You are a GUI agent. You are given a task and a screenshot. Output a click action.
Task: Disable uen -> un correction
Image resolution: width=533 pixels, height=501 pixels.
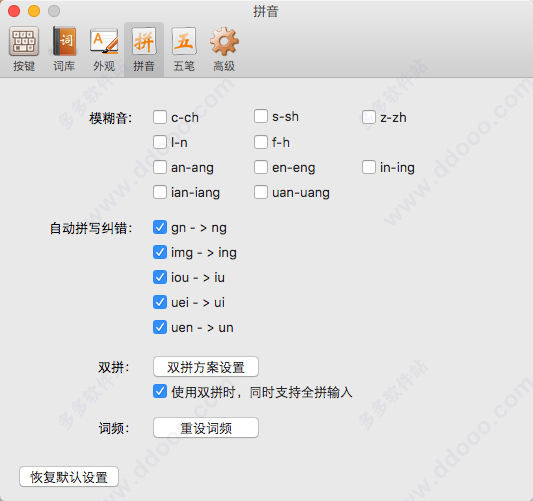pyautogui.click(x=160, y=327)
